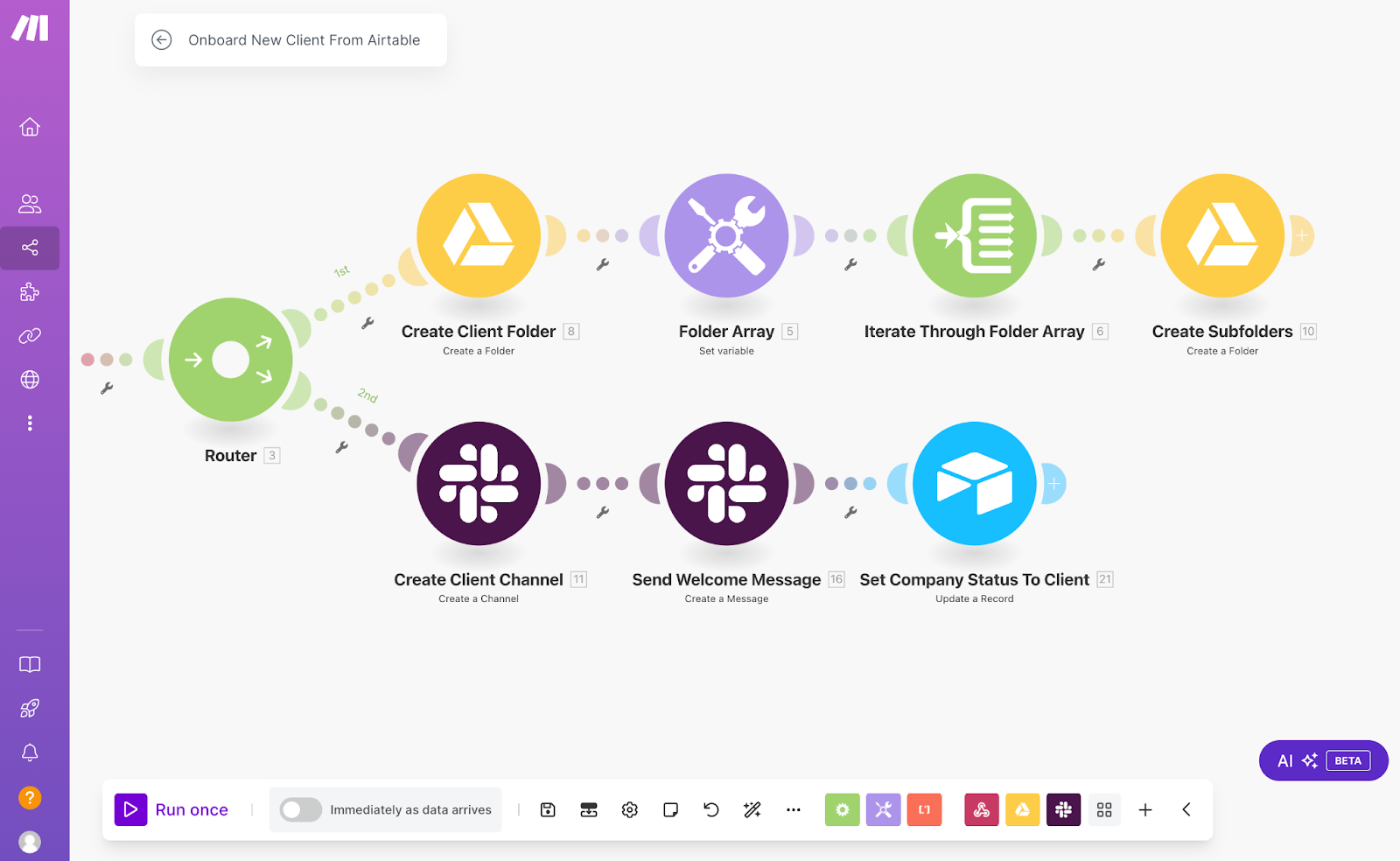Click wrench between the two Slack modules
1400x861 pixels.
[603, 513]
